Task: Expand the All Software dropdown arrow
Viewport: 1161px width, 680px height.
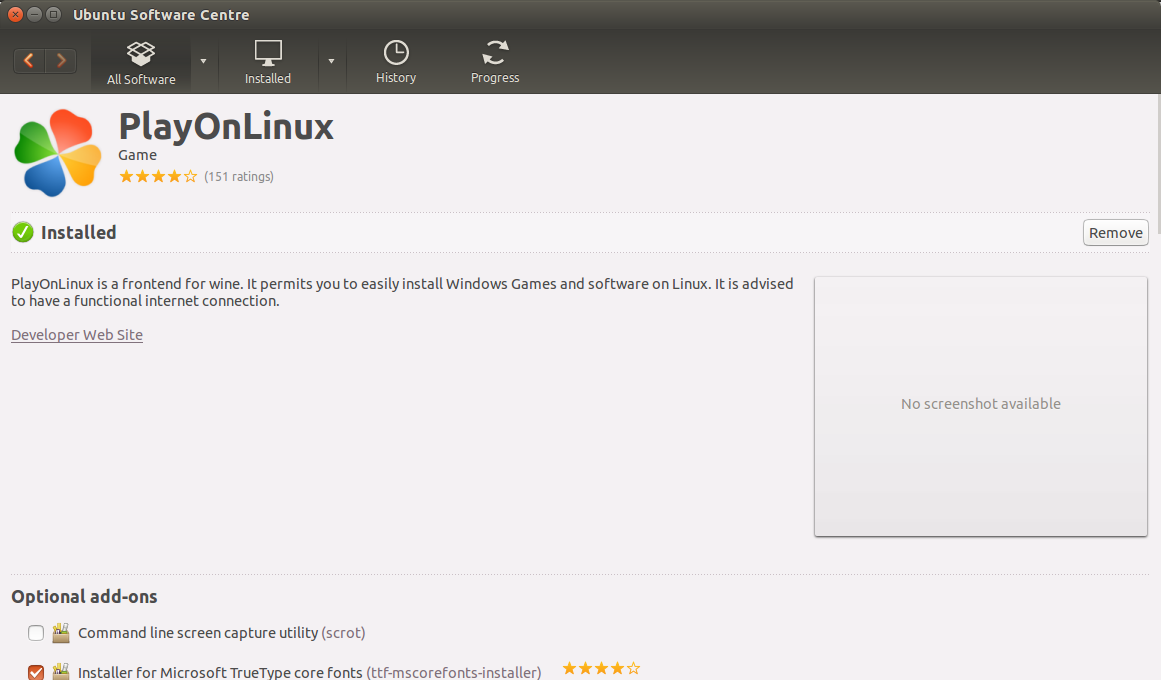Action: click(x=203, y=61)
